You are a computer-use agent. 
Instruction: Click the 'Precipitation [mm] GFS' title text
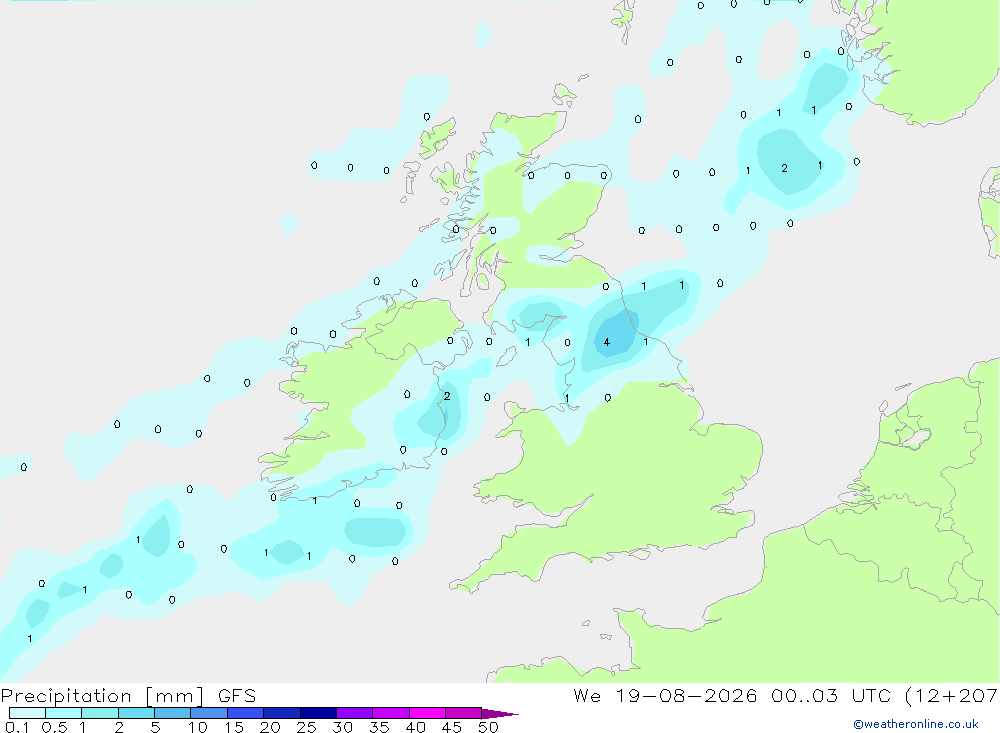(x=128, y=695)
